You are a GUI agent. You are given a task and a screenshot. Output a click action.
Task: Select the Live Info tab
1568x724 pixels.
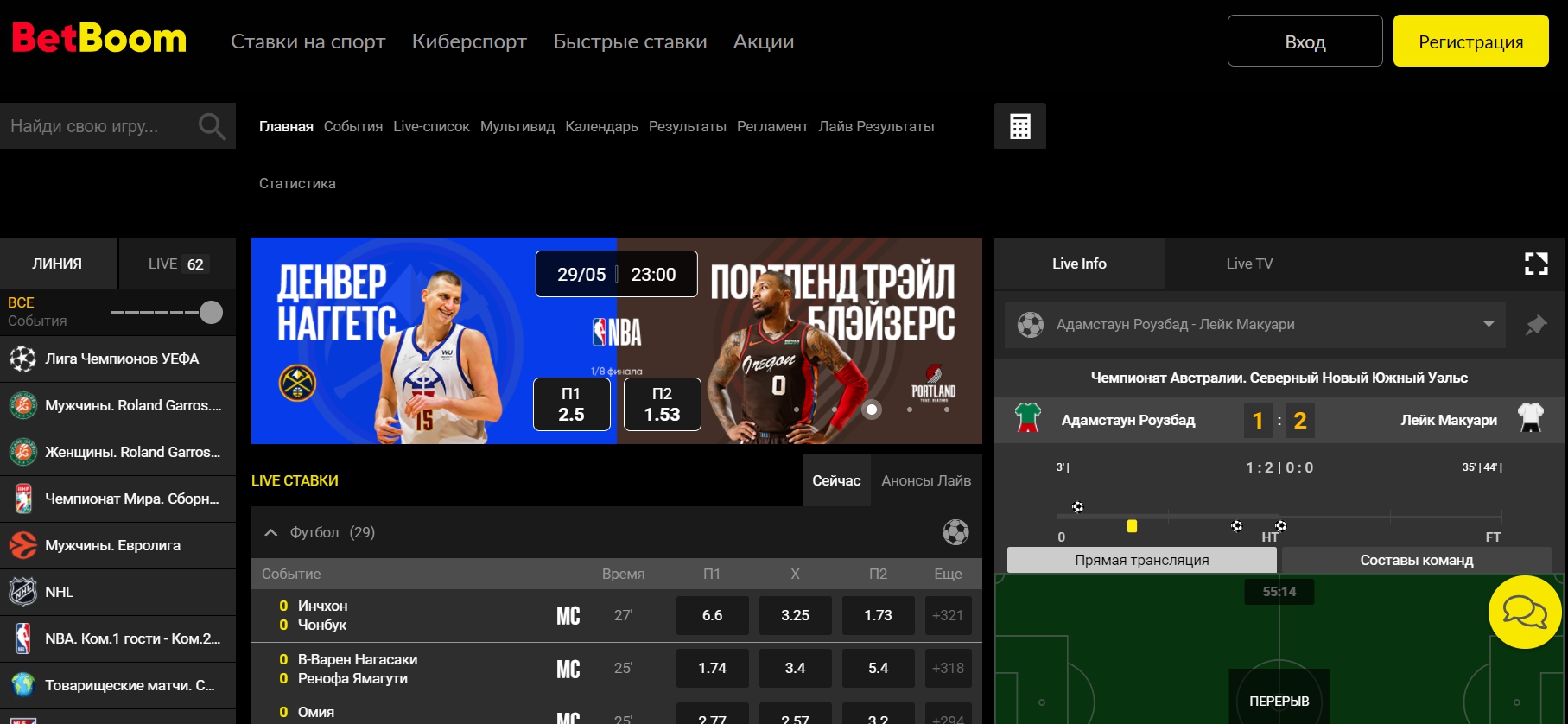tap(1079, 264)
